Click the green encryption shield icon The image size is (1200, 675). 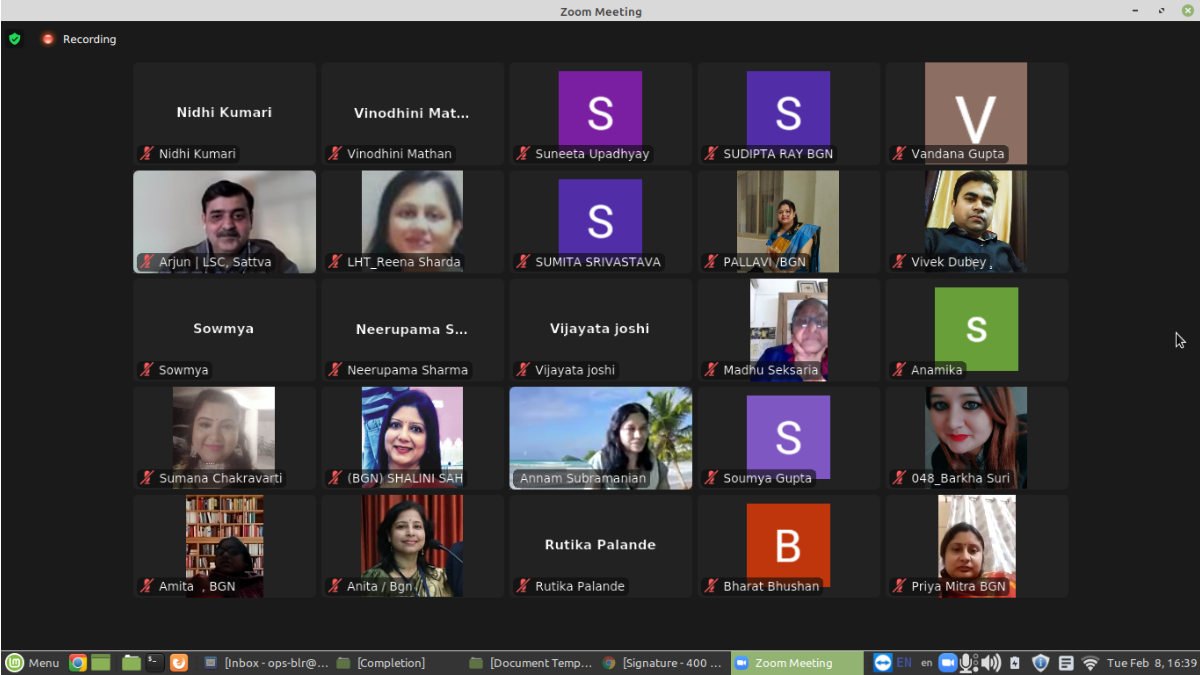14,39
